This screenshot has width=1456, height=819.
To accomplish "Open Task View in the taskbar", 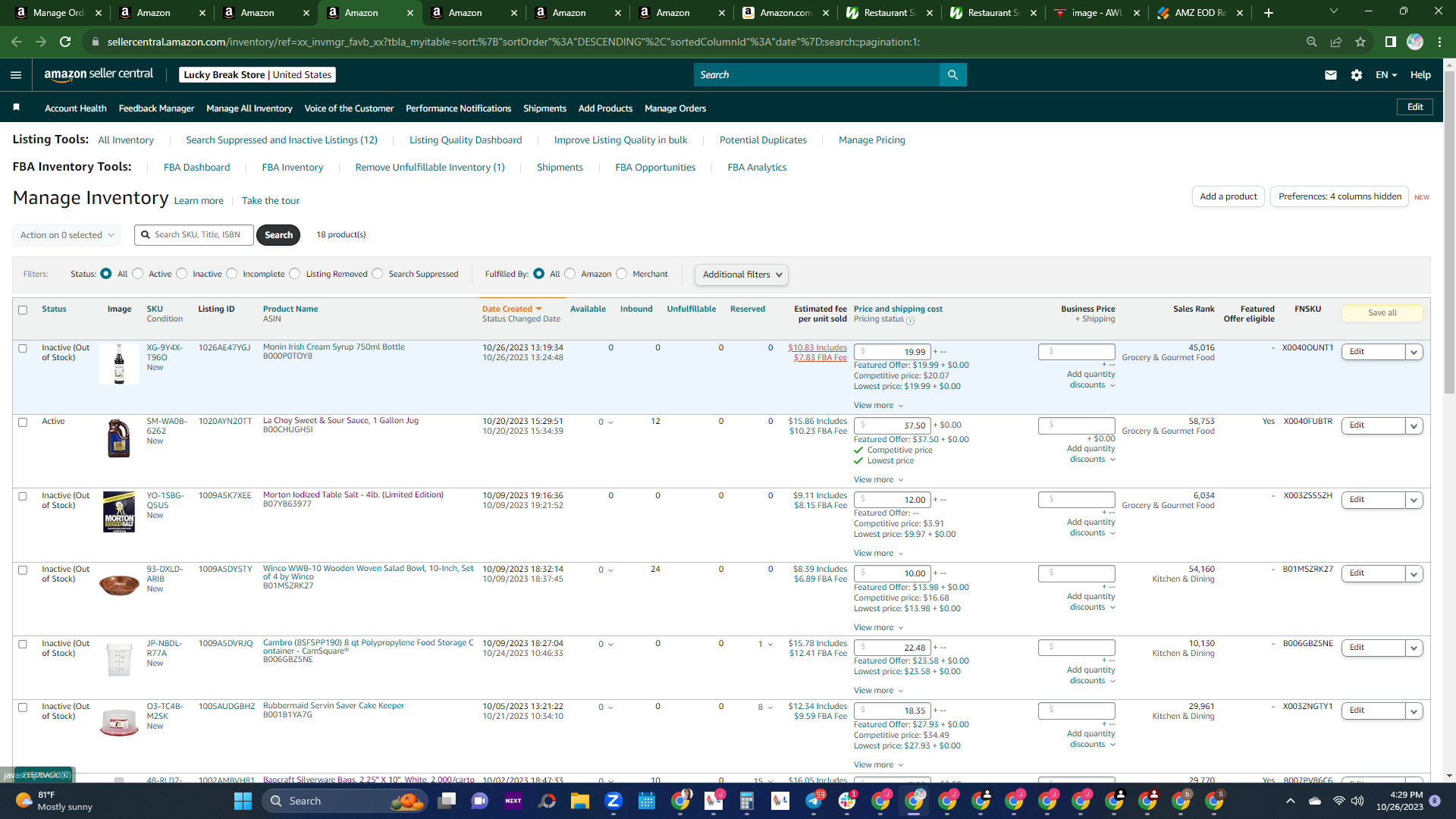I will [447, 801].
